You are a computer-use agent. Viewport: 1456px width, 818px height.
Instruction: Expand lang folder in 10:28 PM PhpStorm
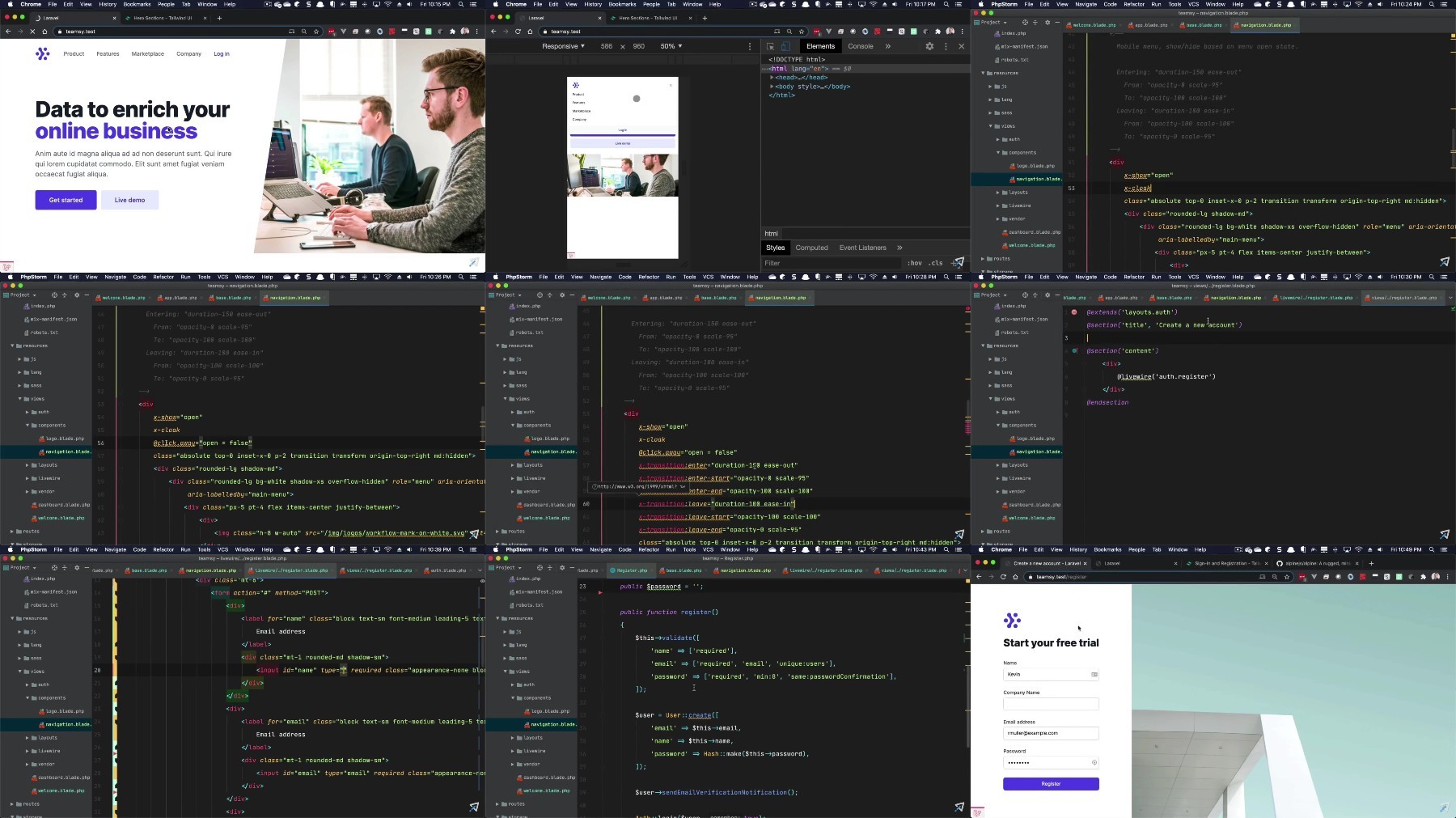click(x=505, y=372)
